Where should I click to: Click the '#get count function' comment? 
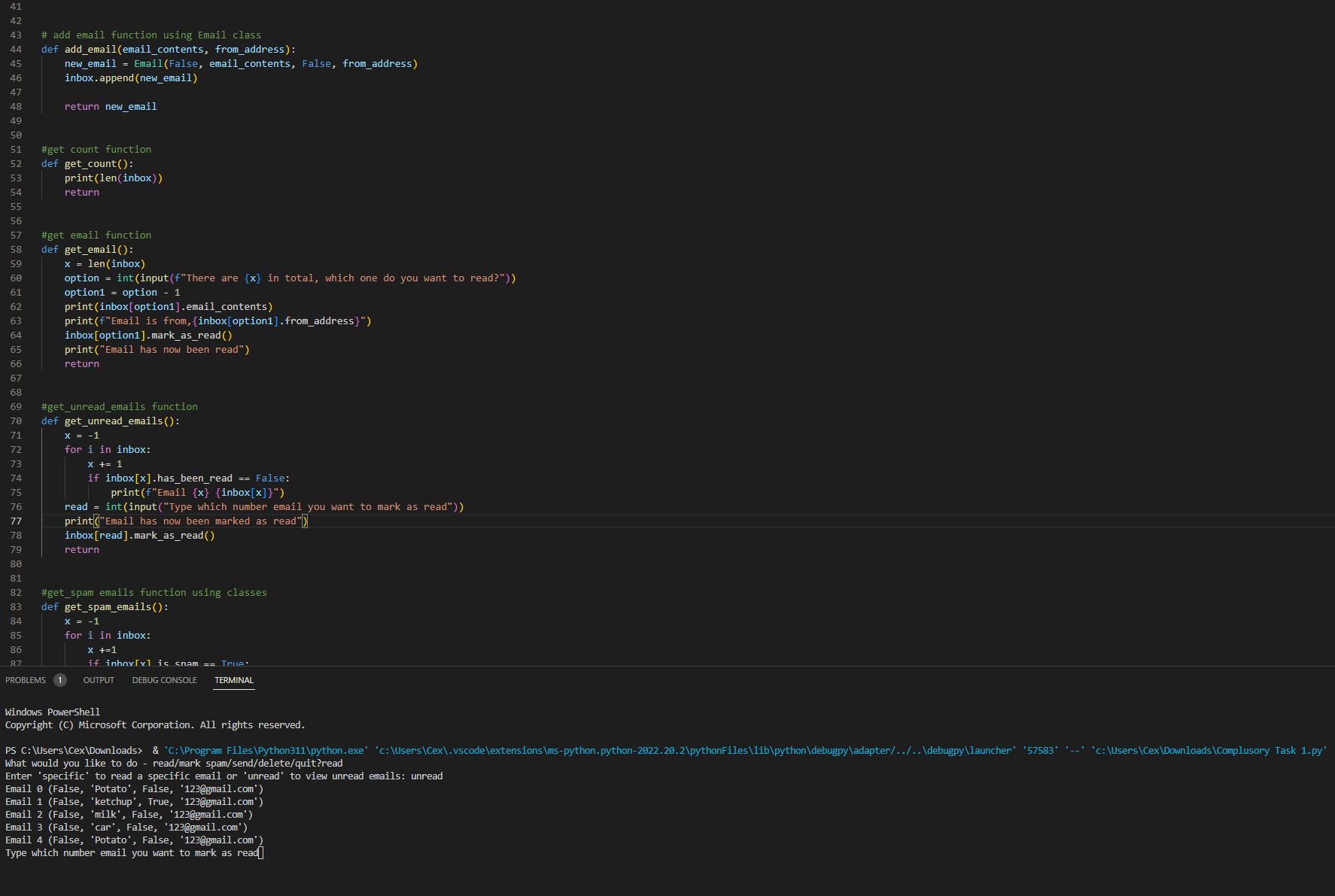click(x=96, y=150)
